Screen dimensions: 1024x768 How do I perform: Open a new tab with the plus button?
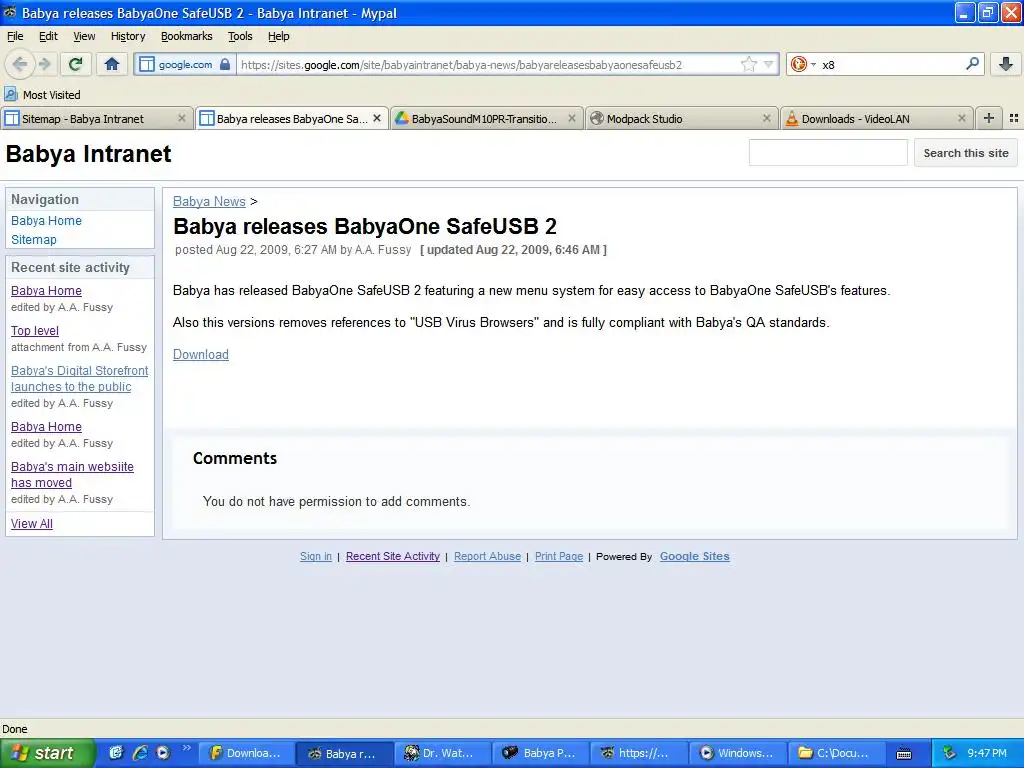click(x=989, y=118)
